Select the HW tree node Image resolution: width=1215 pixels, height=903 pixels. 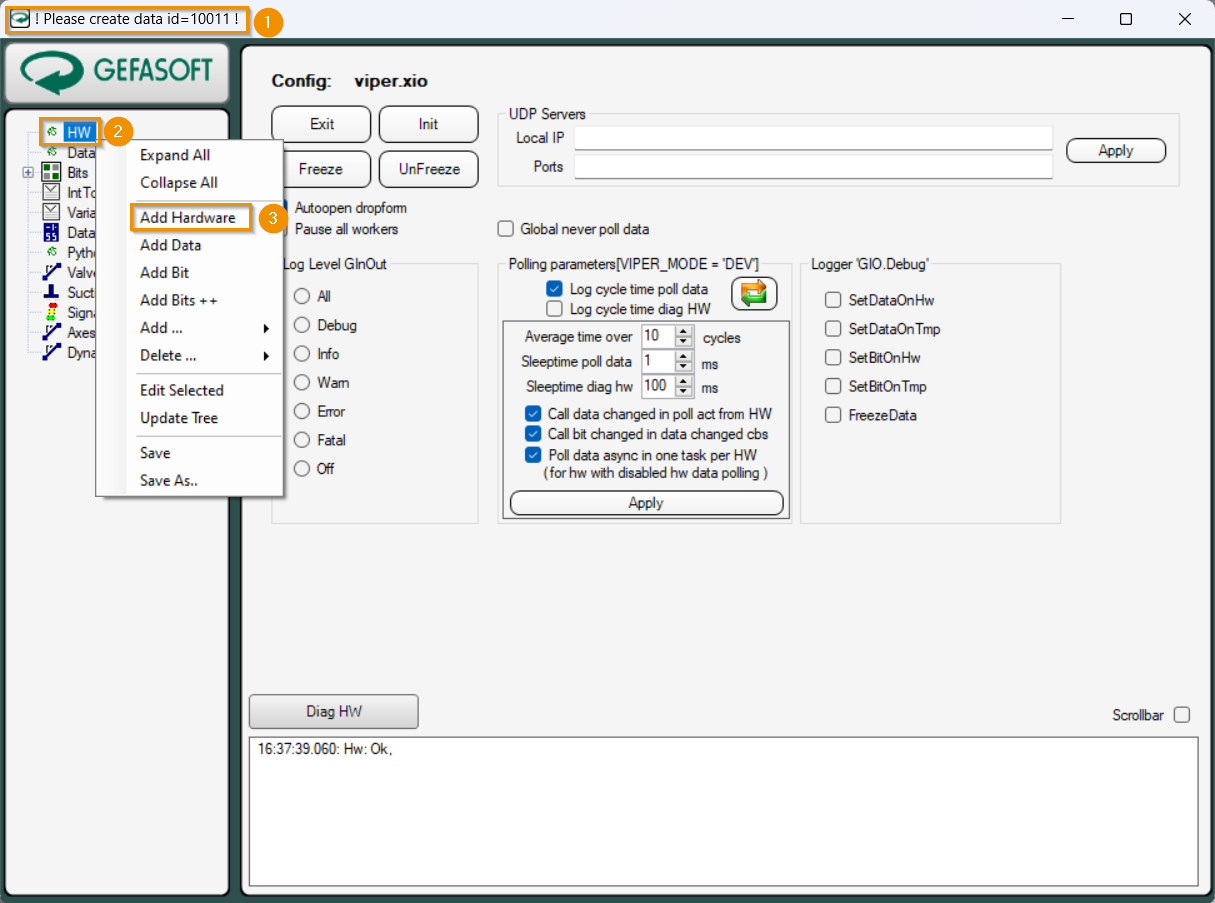79,132
